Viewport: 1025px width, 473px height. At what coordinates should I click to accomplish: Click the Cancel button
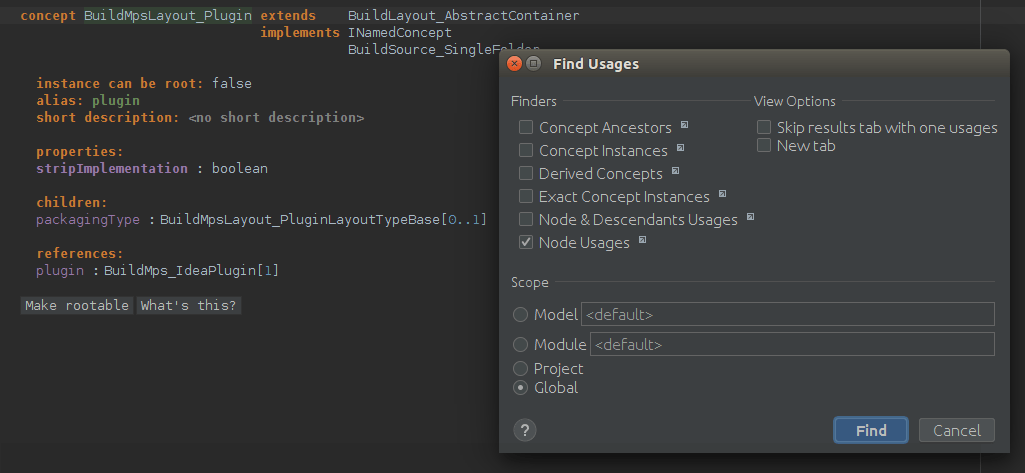(956, 430)
